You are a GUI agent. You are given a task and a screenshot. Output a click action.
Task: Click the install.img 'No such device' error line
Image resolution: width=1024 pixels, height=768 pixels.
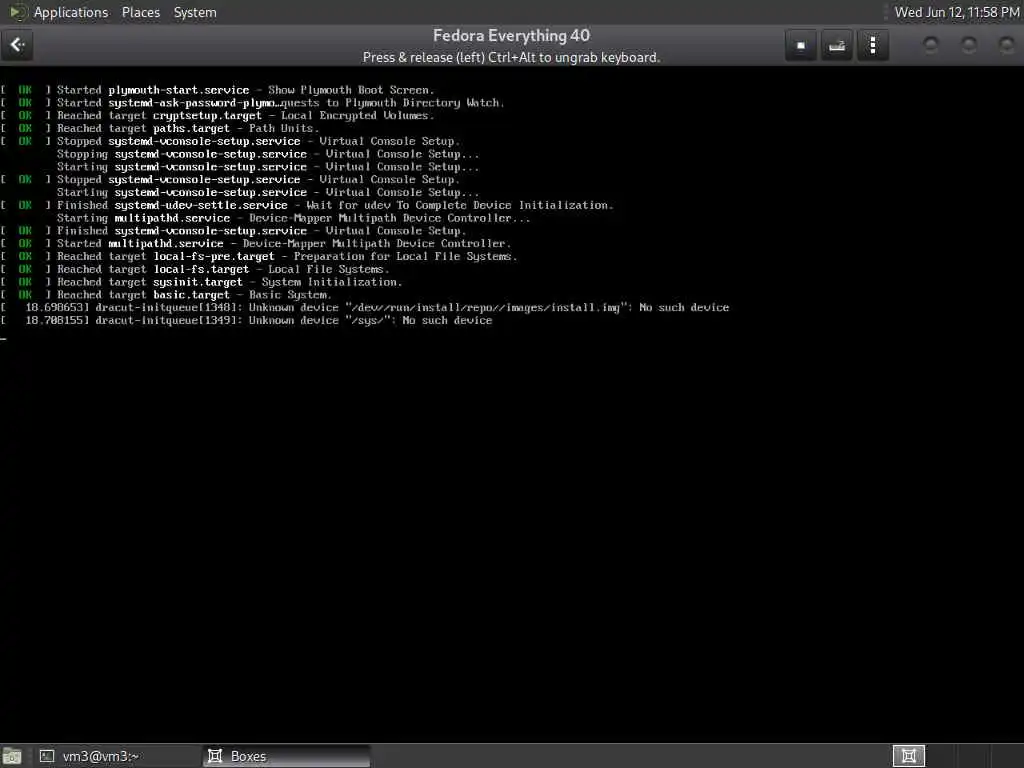pyautogui.click(x=365, y=308)
